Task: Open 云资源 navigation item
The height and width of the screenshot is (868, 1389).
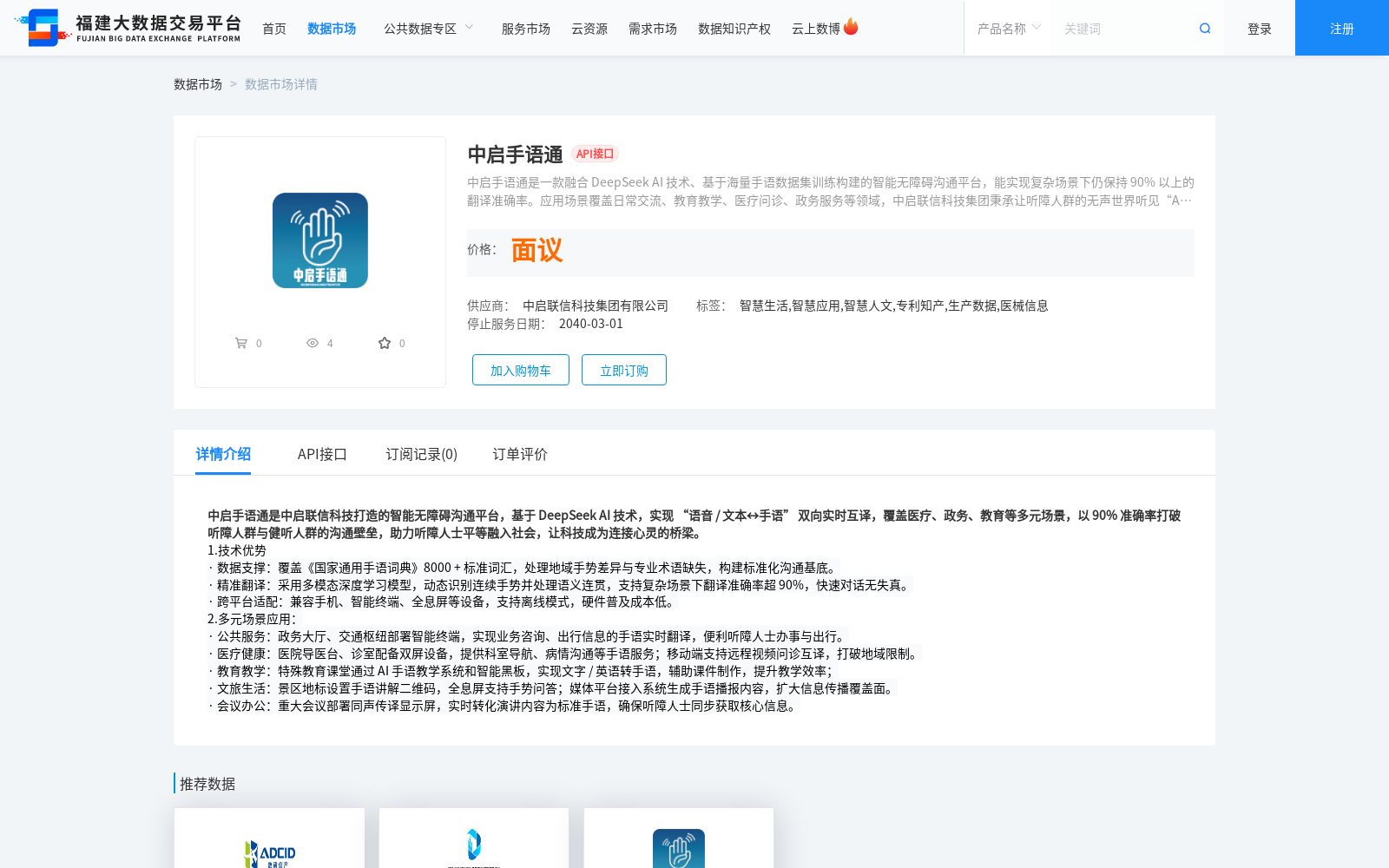Action: 589,29
